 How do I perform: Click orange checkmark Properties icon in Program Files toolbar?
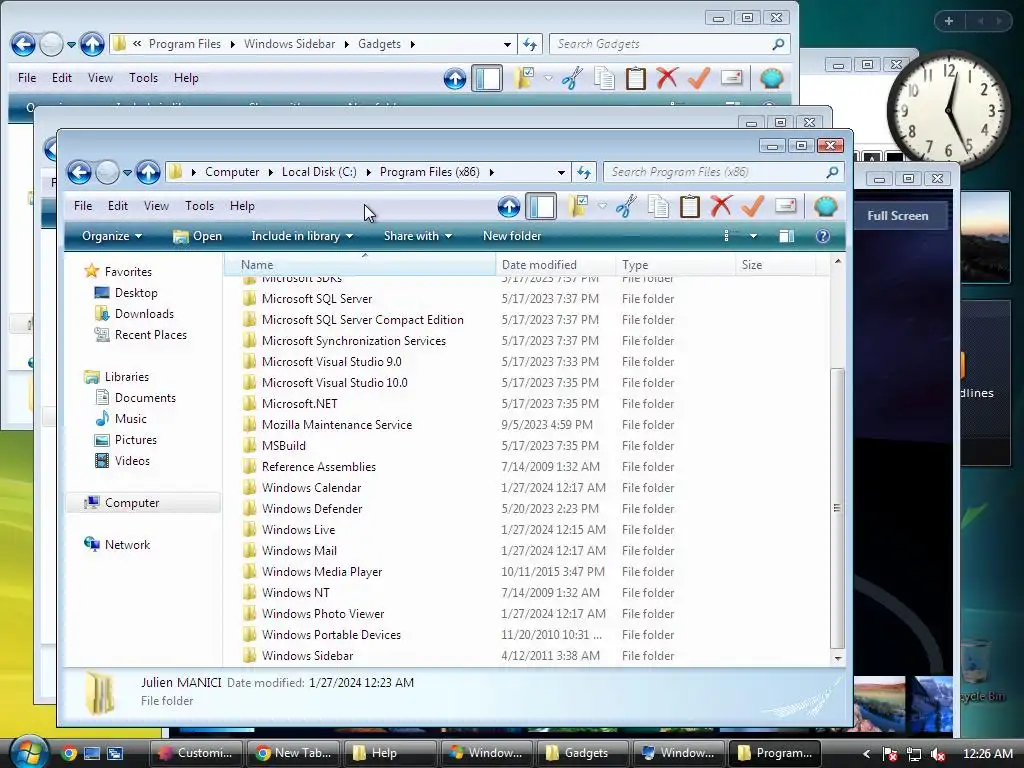tap(752, 206)
